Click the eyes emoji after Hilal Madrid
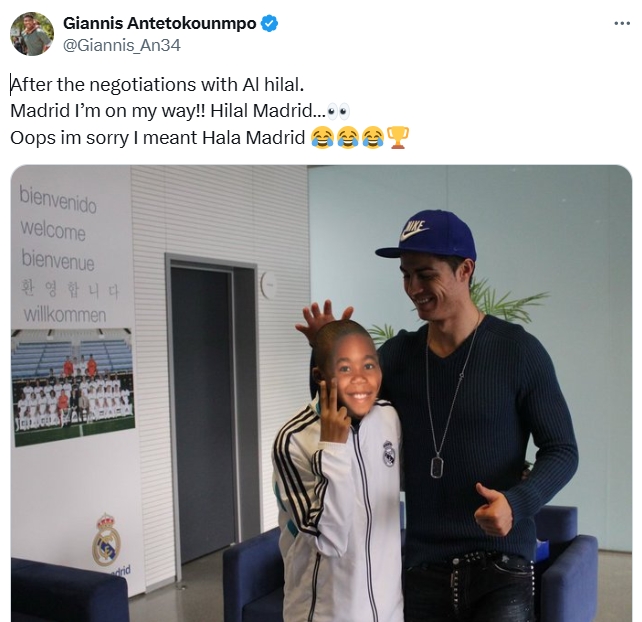 339,111
